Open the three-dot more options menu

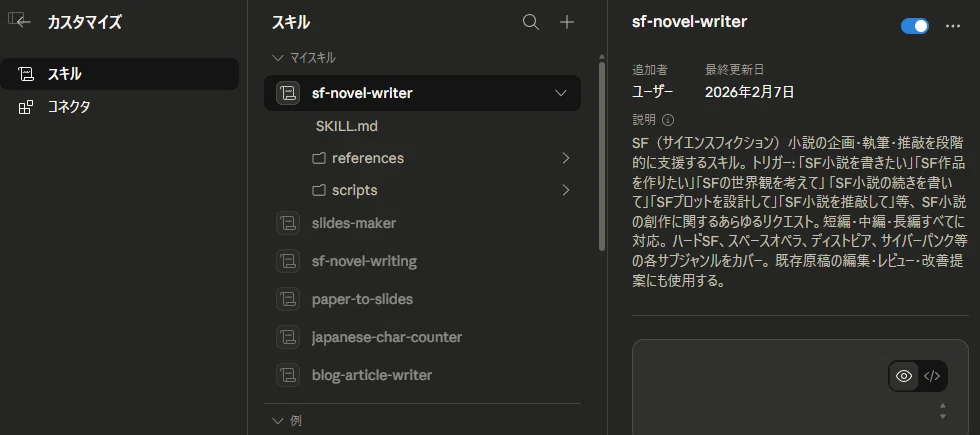(x=953, y=26)
